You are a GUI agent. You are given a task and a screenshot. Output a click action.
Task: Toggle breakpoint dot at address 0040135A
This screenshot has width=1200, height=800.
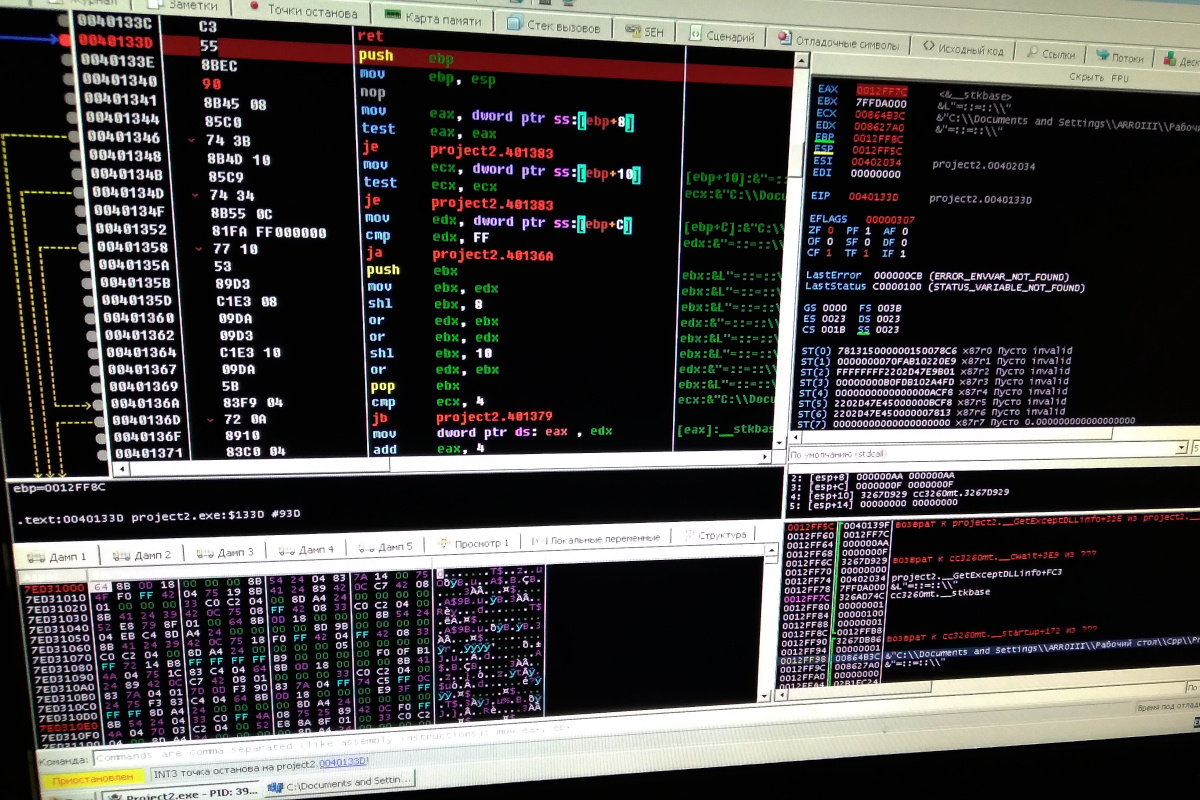(x=85, y=266)
